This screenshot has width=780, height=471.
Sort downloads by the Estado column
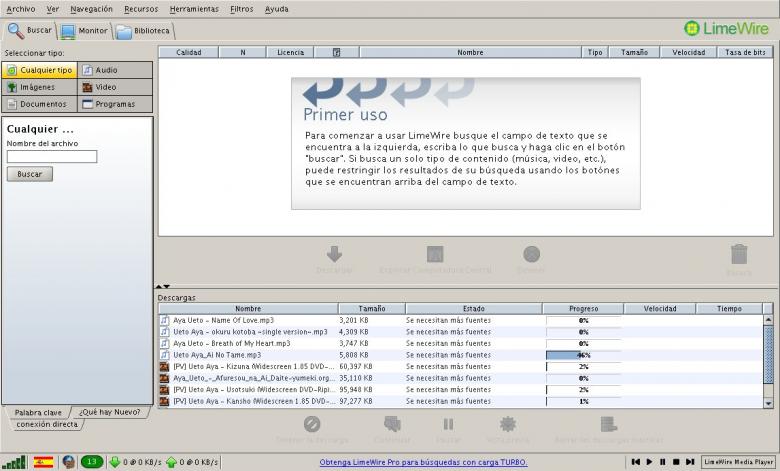tap(474, 309)
